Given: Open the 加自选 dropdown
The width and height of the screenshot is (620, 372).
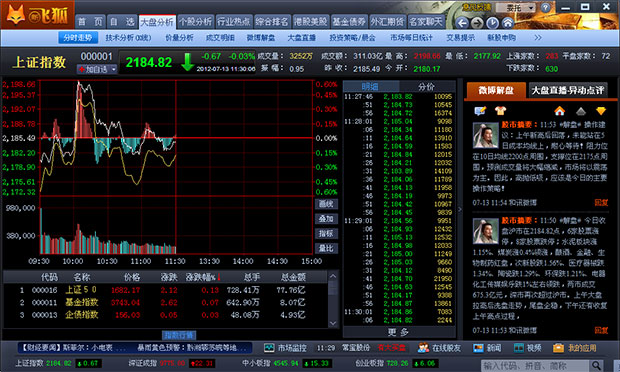Looking at the screenshot, I should coord(97,70).
